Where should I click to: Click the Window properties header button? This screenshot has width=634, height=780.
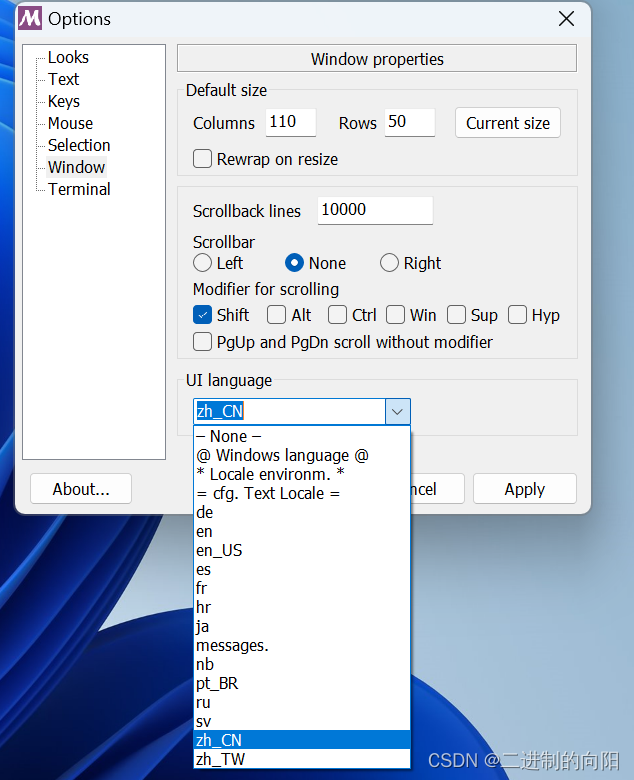pyautogui.click(x=377, y=59)
